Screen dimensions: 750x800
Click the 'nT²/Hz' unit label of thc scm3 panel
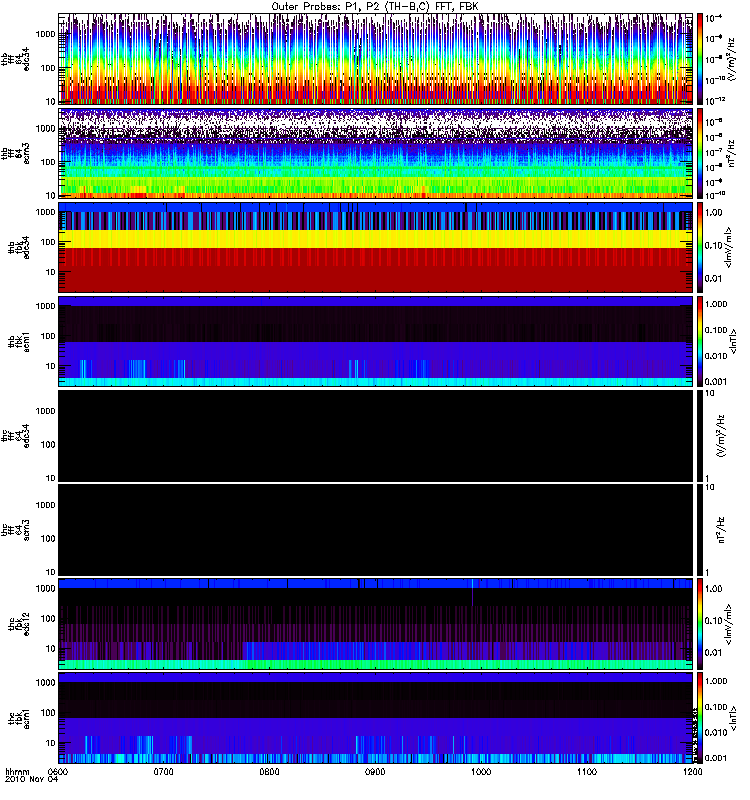(722, 530)
